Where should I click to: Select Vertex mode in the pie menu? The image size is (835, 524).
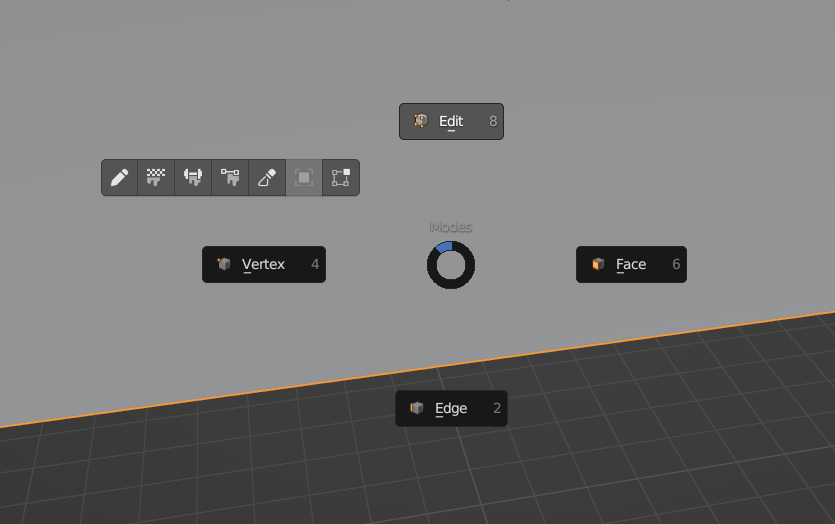coord(264,264)
